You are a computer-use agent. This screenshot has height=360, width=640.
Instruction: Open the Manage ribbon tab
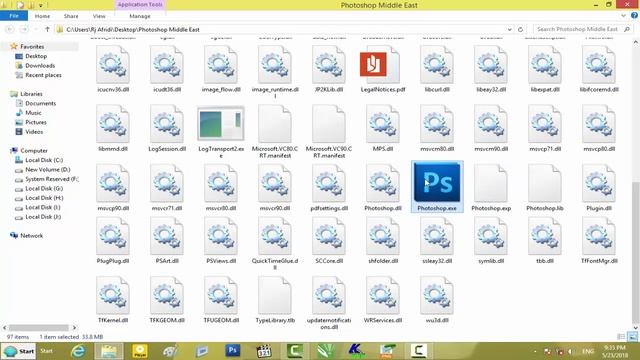pos(140,16)
